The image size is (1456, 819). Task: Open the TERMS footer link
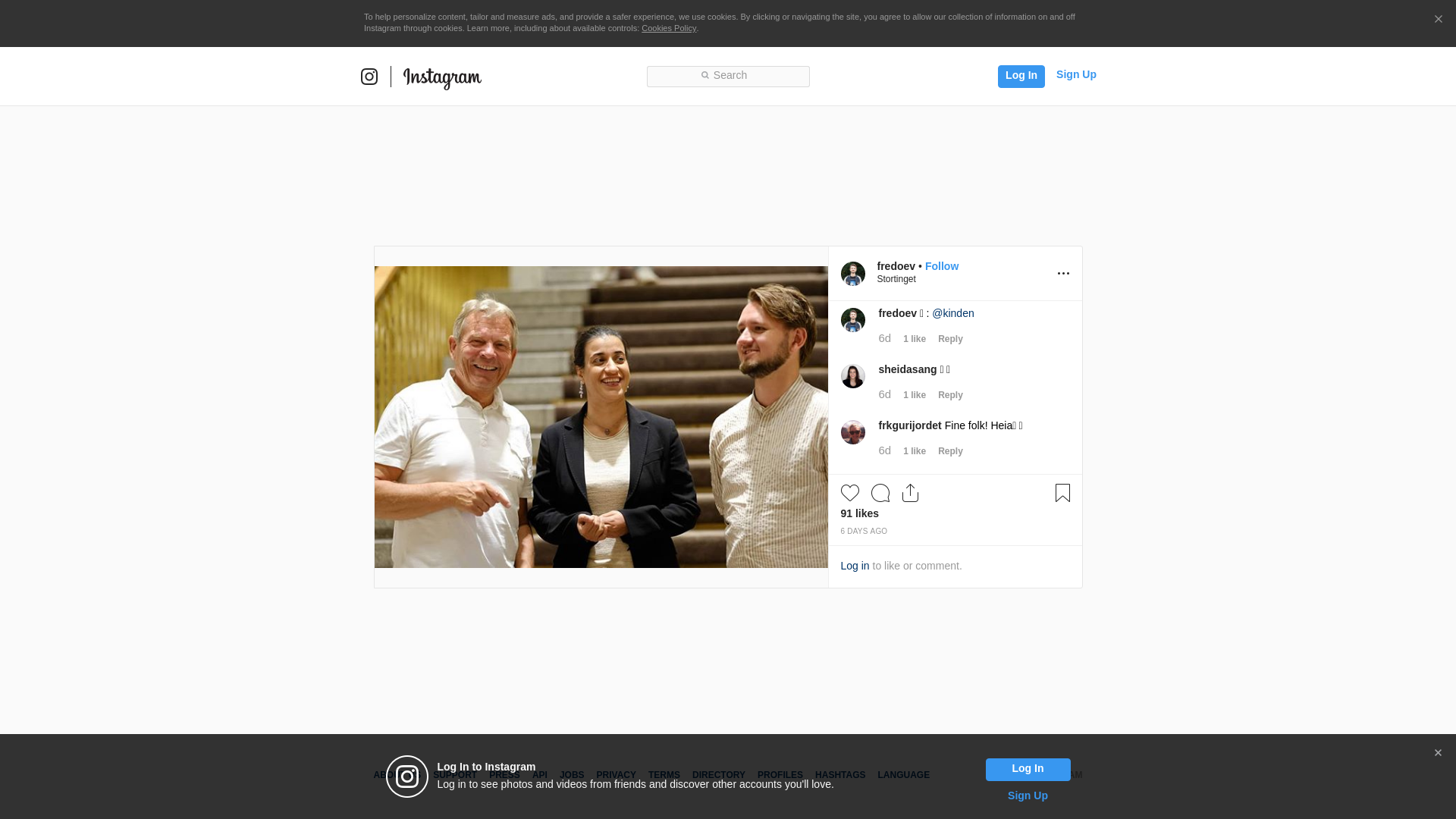point(664,775)
